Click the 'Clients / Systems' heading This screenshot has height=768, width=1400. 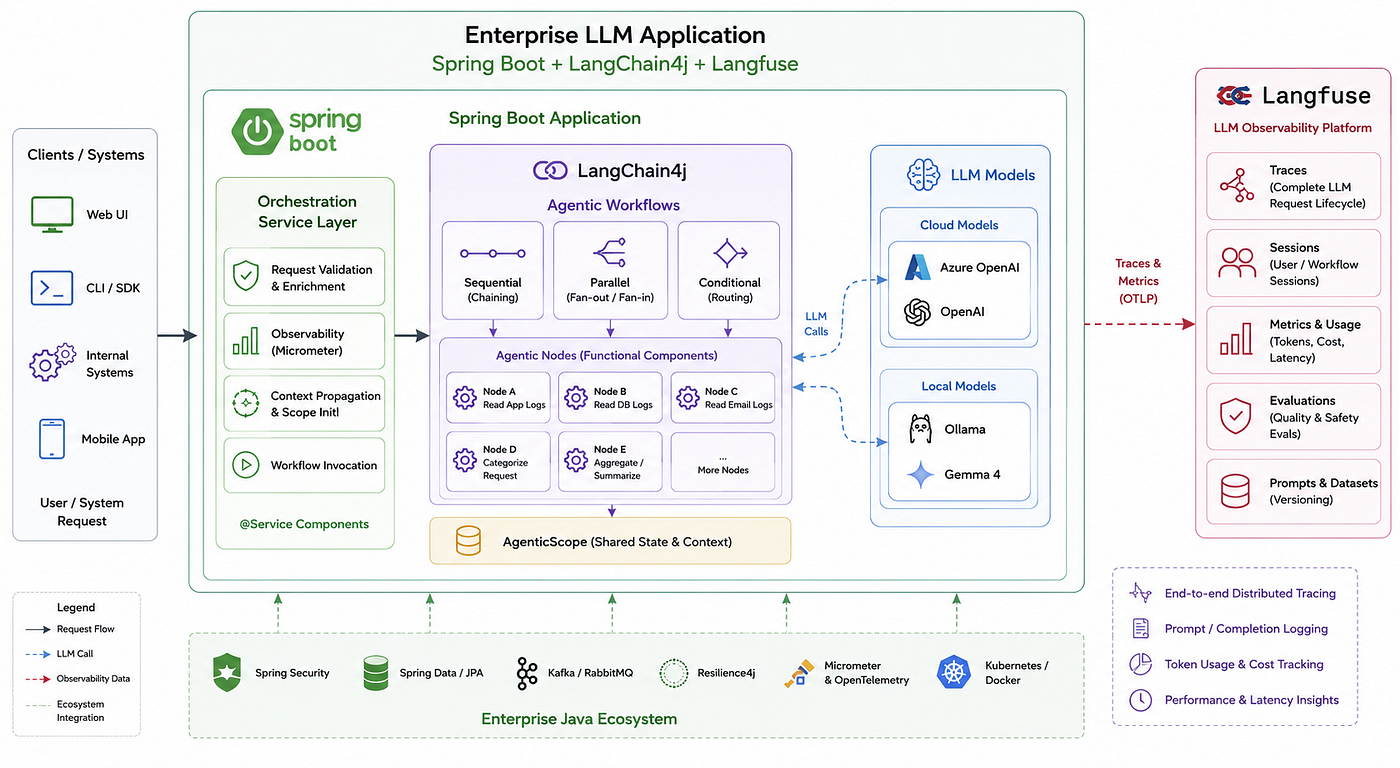(86, 155)
